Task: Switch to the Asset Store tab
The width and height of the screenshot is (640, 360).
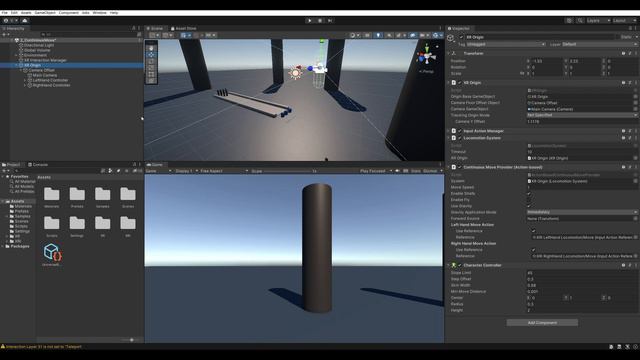Action: [x=184, y=29]
